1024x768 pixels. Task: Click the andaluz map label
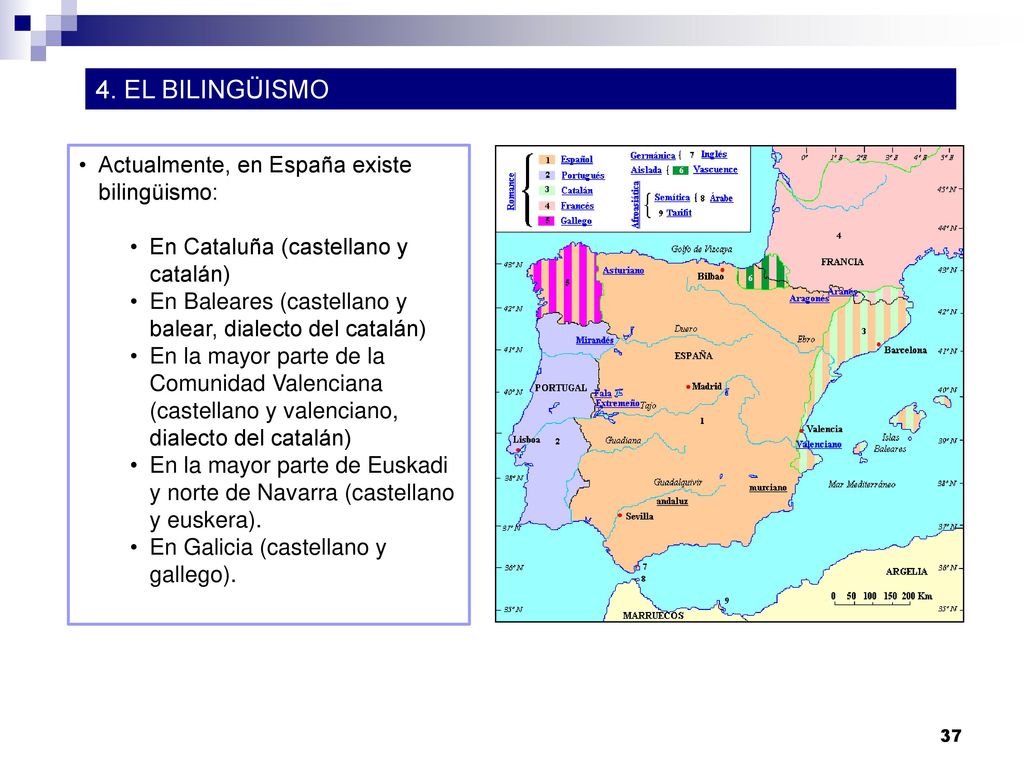coord(672,502)
